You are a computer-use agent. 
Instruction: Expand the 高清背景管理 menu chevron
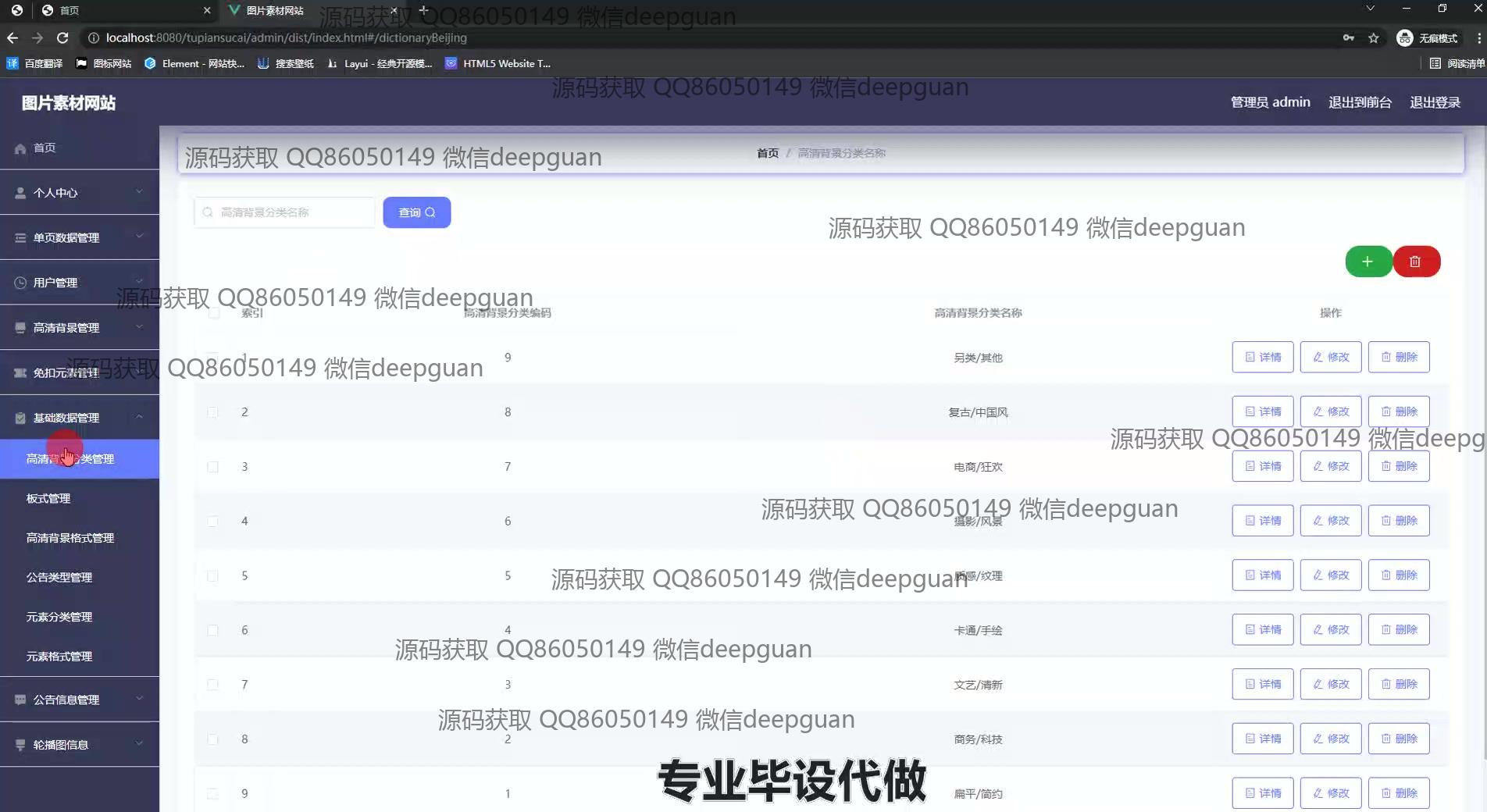pos(139,326)
